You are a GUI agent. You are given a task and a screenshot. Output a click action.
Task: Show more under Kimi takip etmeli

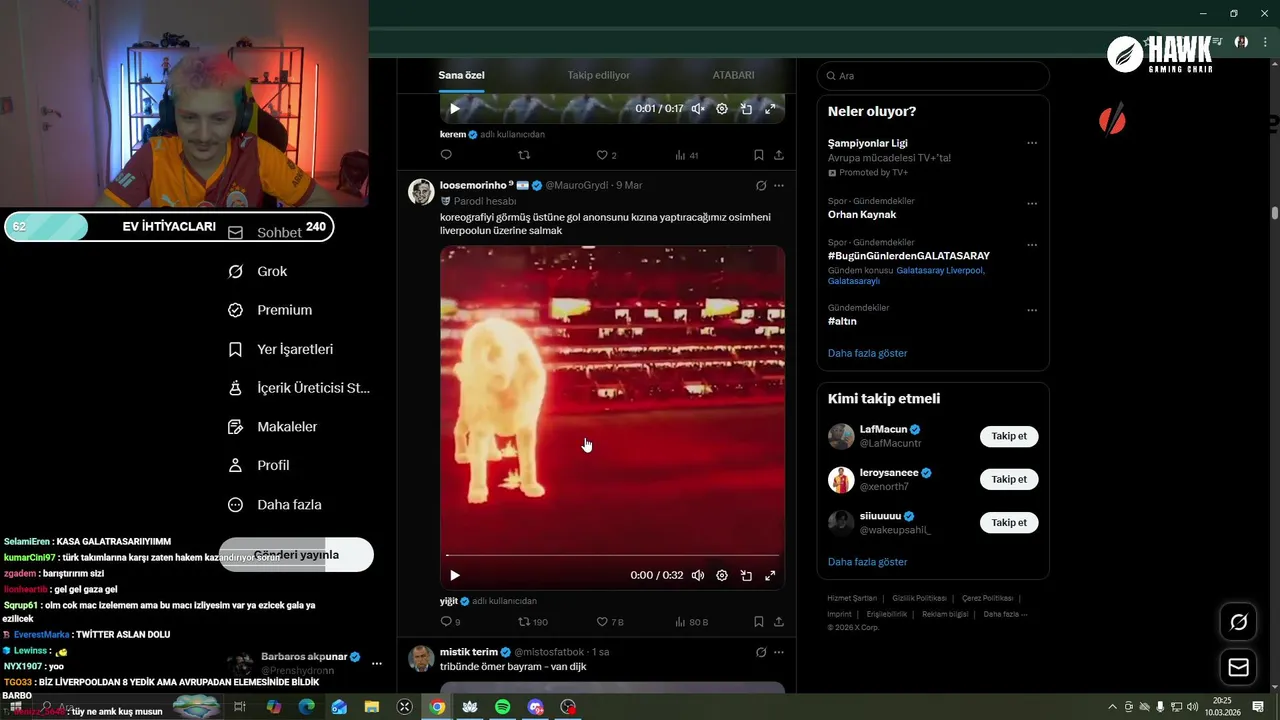pos(868,562)
